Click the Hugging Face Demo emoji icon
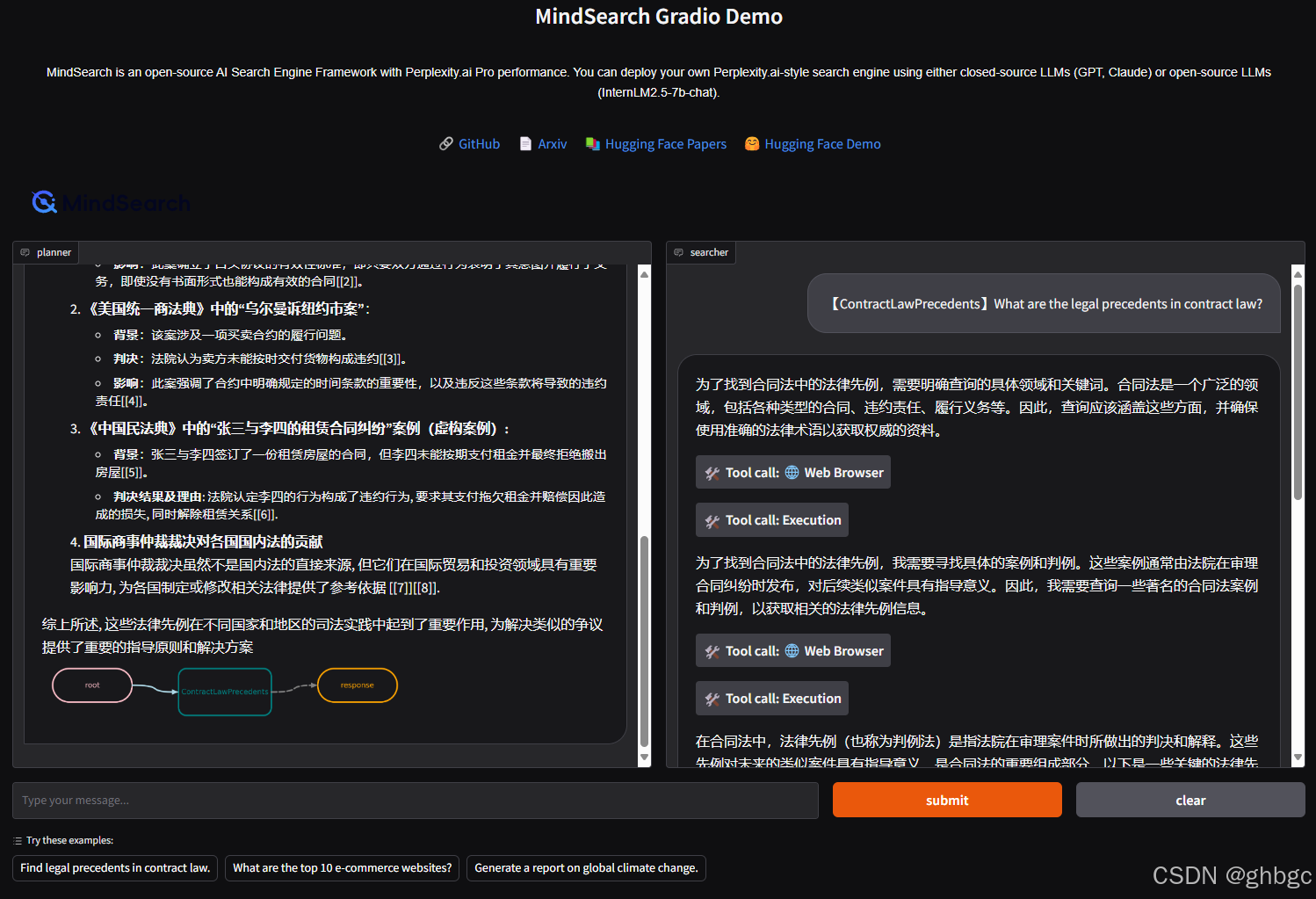1316x899 pixels. [752, 144]
